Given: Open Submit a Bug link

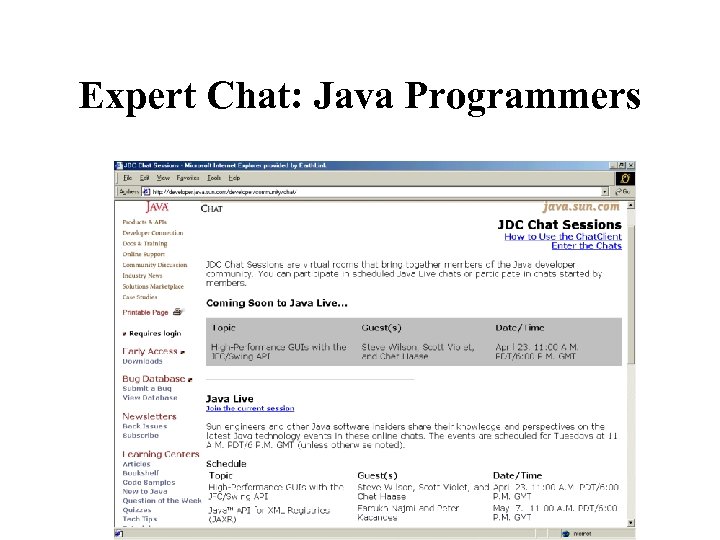Looking at the screenshot, I should click(x=147, y=388).
